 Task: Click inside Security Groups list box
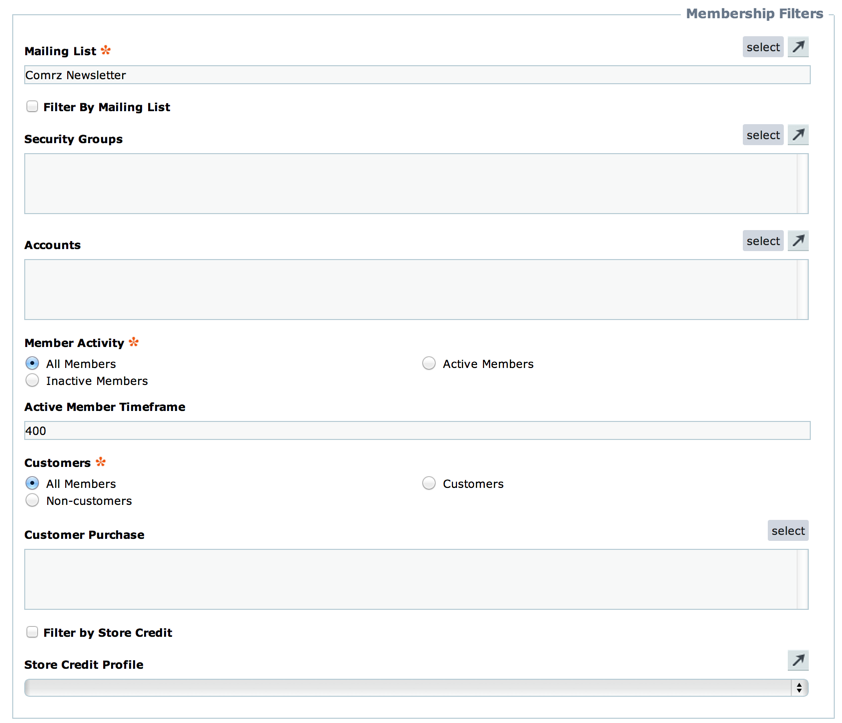click(x=411, y=184)
